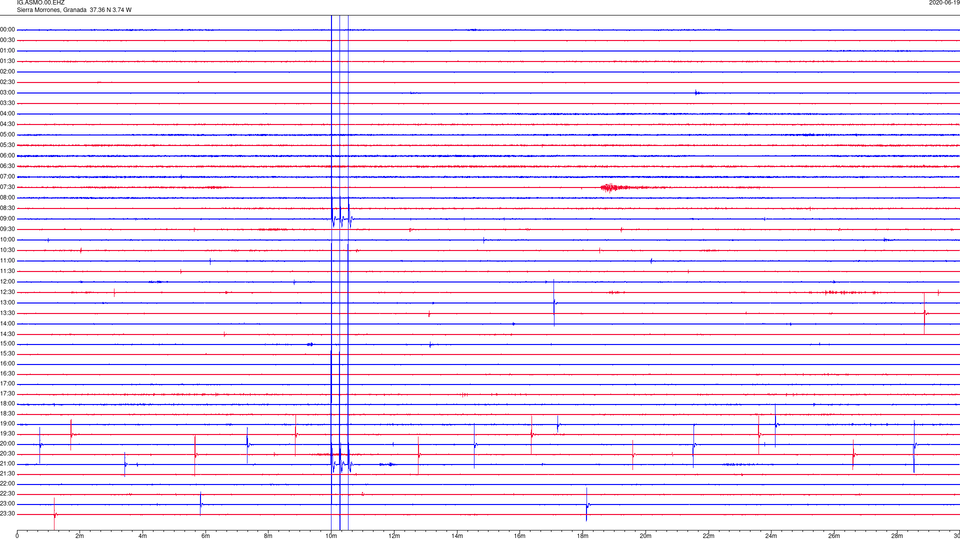Select the 00:30 trace time label
The width and height of the screenshot is (960, 540).
pyautogui.click(x=7, y=40)
